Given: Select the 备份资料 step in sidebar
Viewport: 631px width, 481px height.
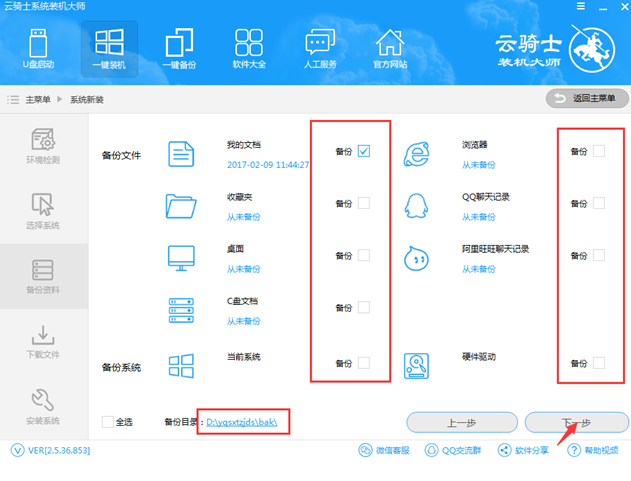Looking at the screenshot, I should click(x=43, y=277).
